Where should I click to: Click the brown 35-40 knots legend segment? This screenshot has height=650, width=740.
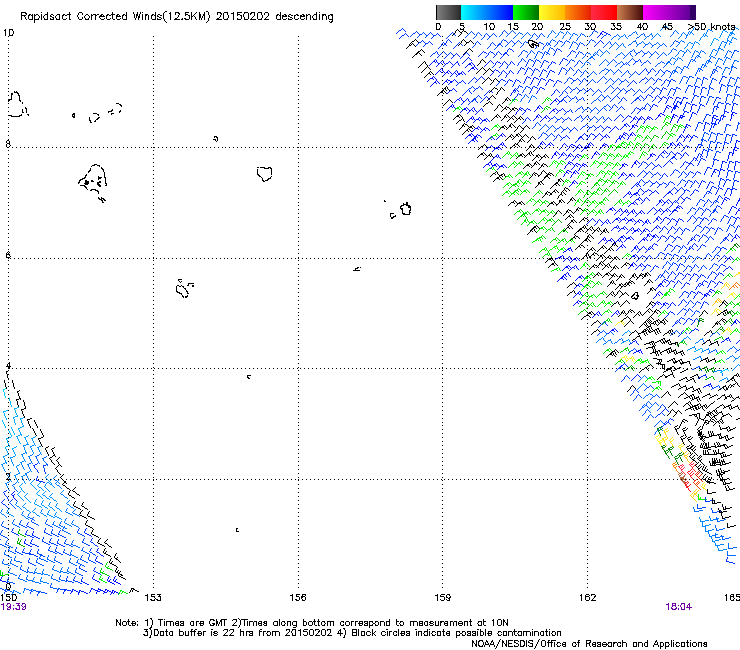(630, 12)
